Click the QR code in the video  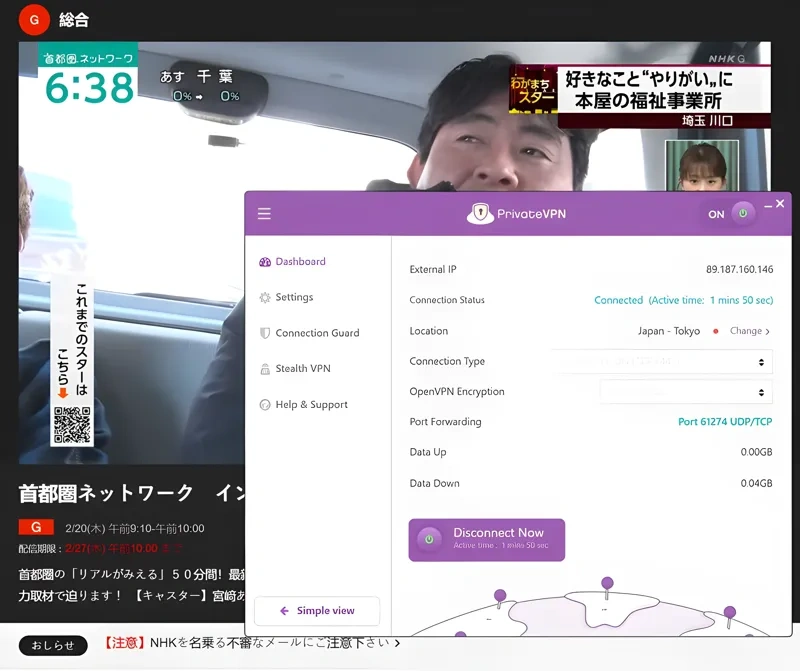point(72,425)
